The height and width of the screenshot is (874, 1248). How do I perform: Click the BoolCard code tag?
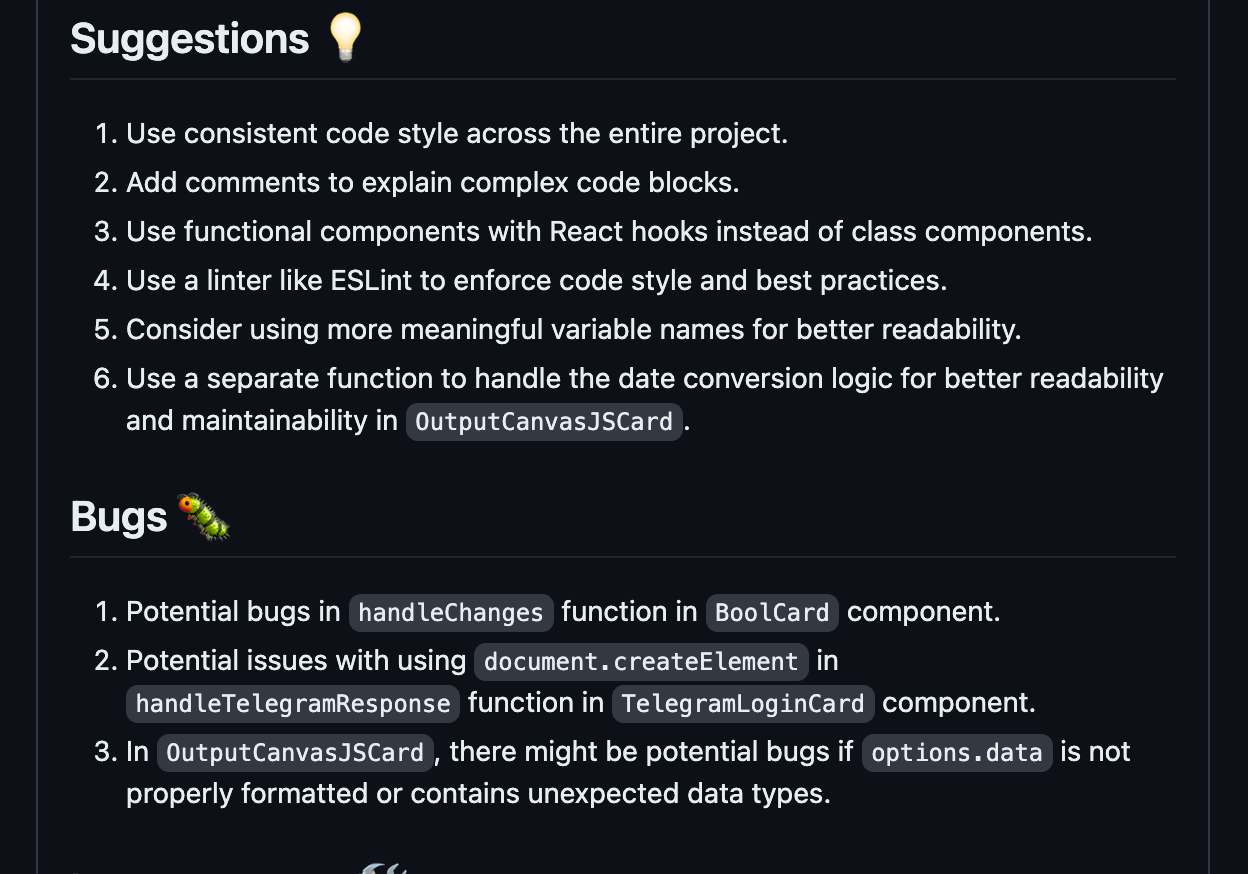(772, 613)
